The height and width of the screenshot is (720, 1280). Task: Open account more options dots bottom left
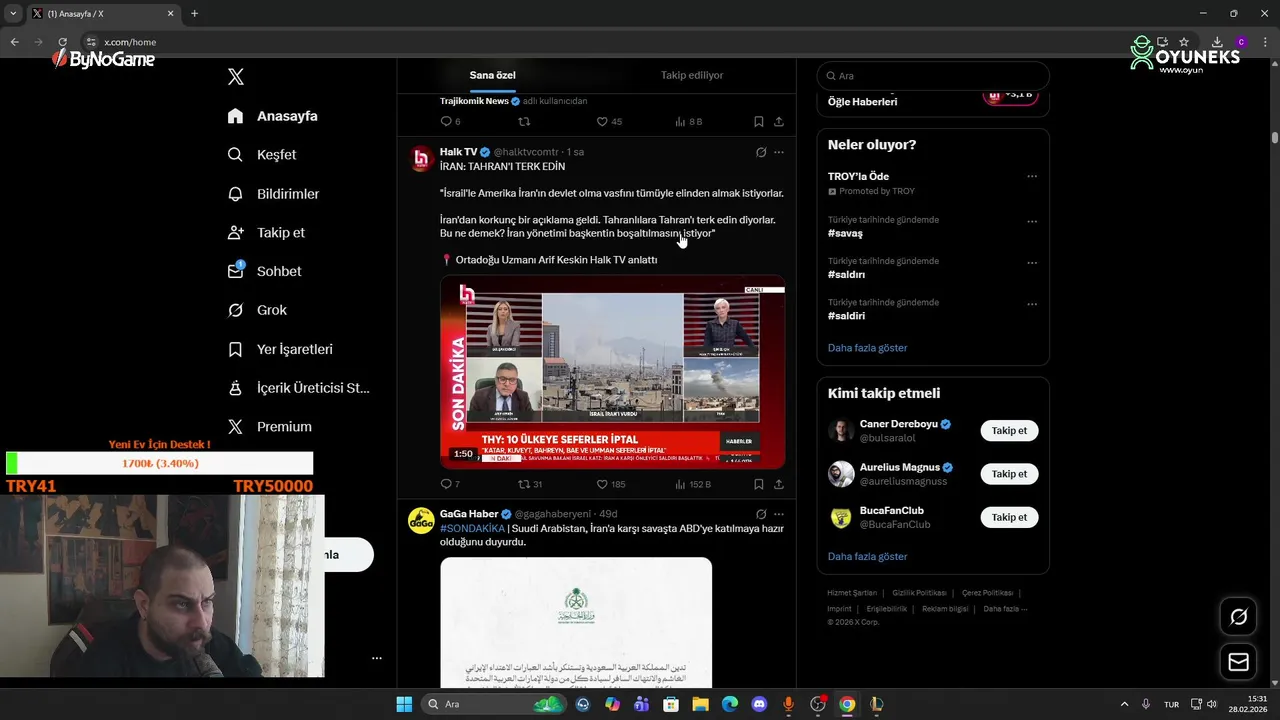click(377, 658)
